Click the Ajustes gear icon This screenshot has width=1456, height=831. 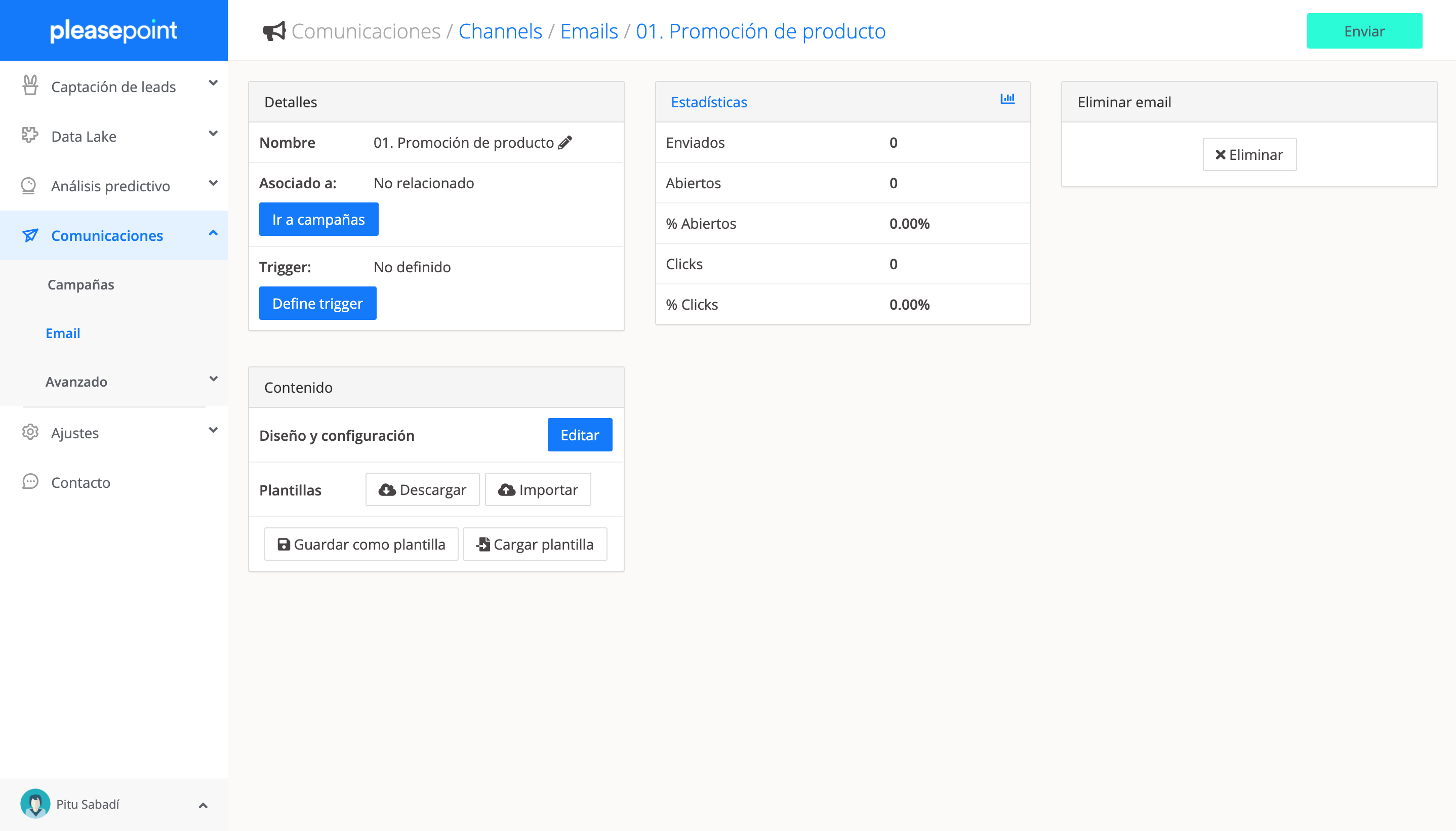(30, 433)
